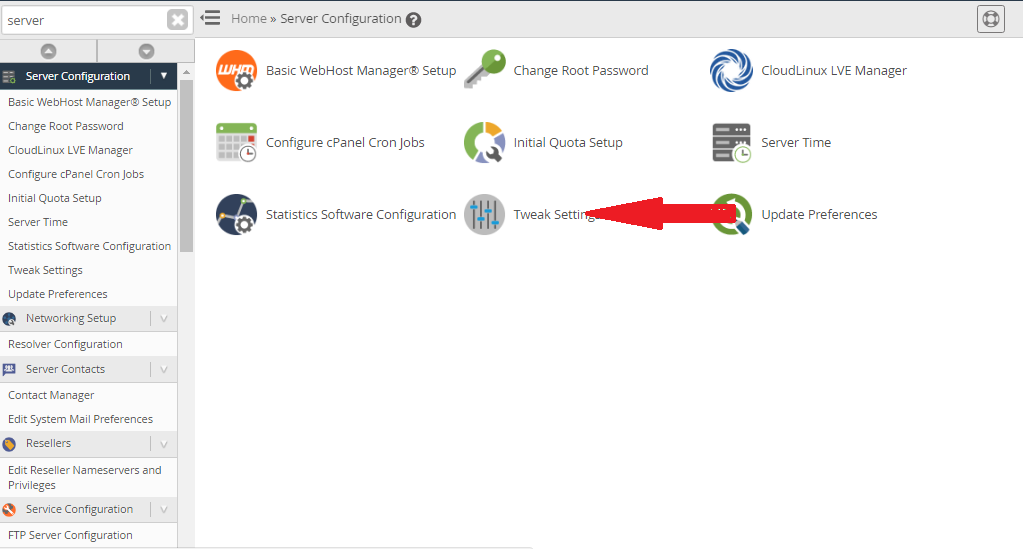Click the Configure cPanel Cron Jobs calendar icon

tap(236, 142)
